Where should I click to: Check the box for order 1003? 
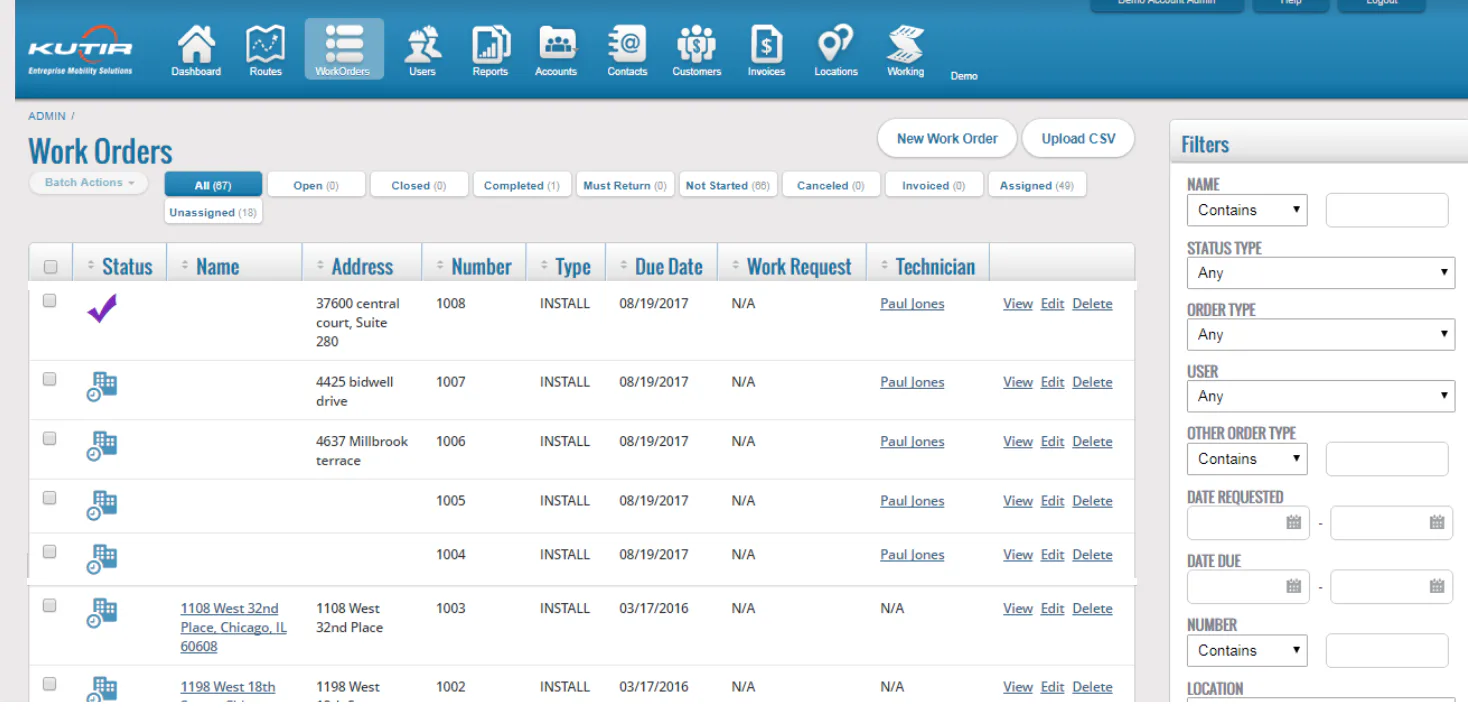click(x=49, y=605)
